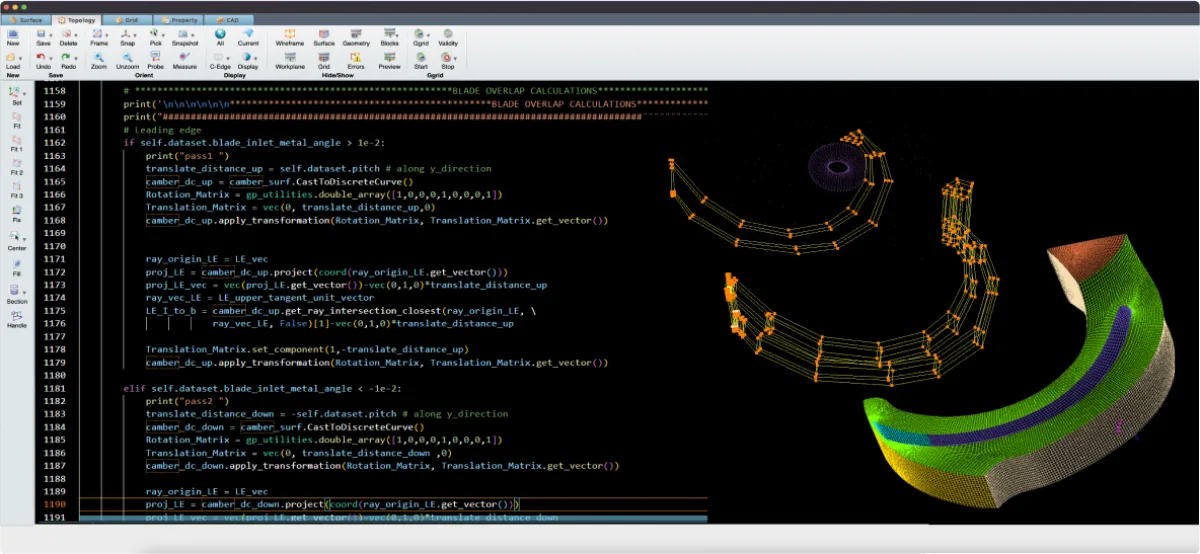Open the Stop dropdown arrow
Image resolution: width=1200 pixels, height=554 pixels.
[x=456, y=59]
